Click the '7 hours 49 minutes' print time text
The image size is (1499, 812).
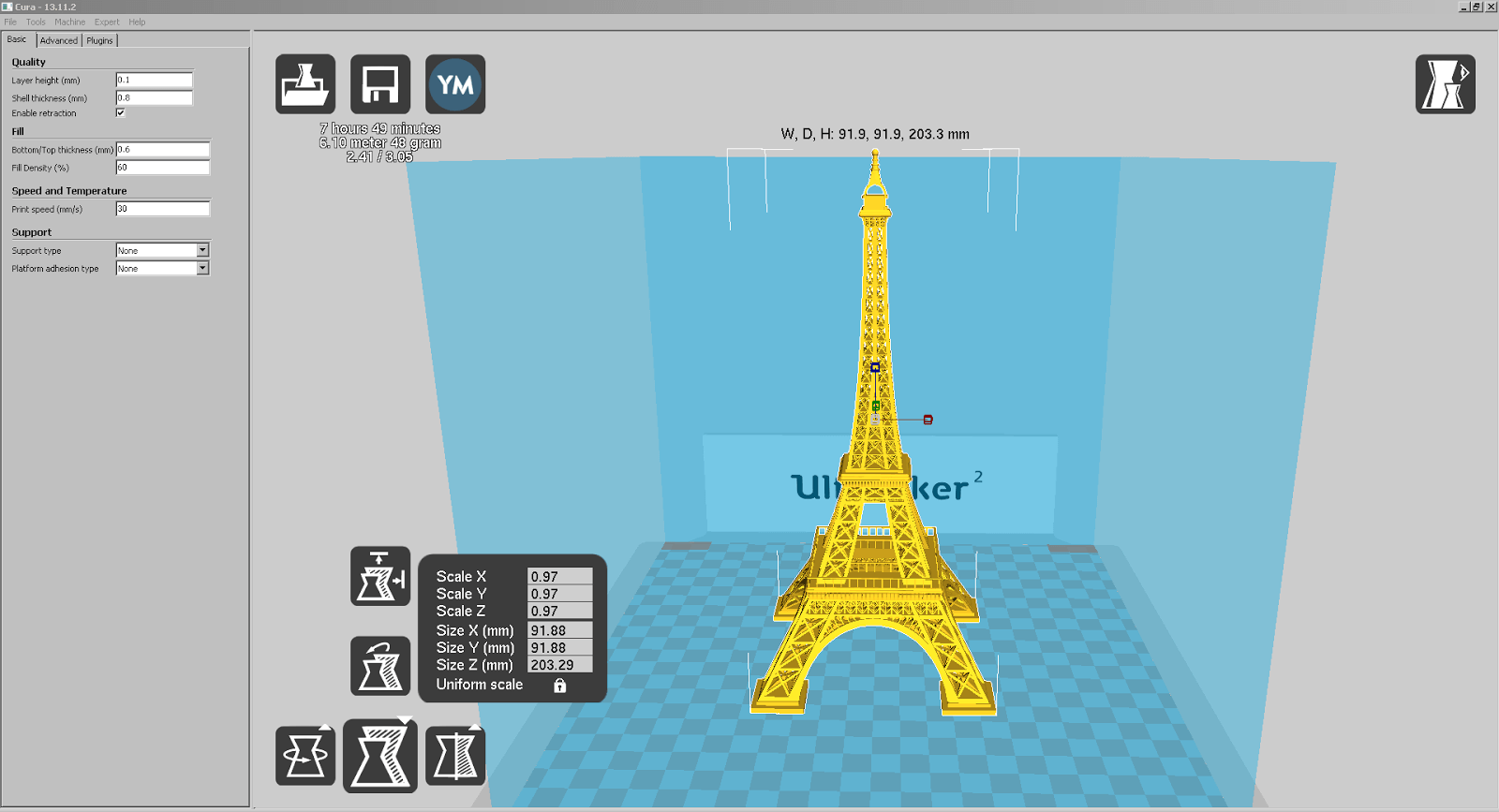[x=380, y=128]
